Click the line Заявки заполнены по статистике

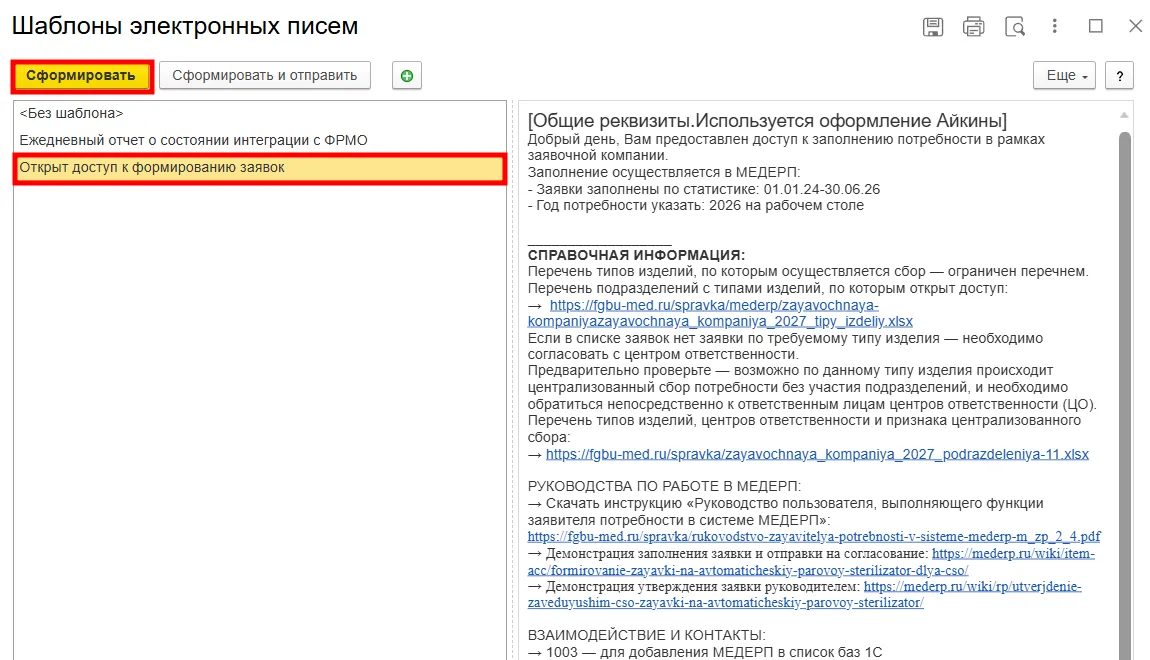[x=703, y=189]
